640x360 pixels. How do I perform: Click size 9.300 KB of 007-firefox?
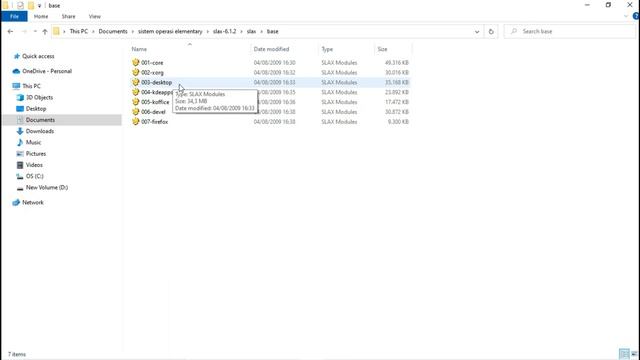398,122
